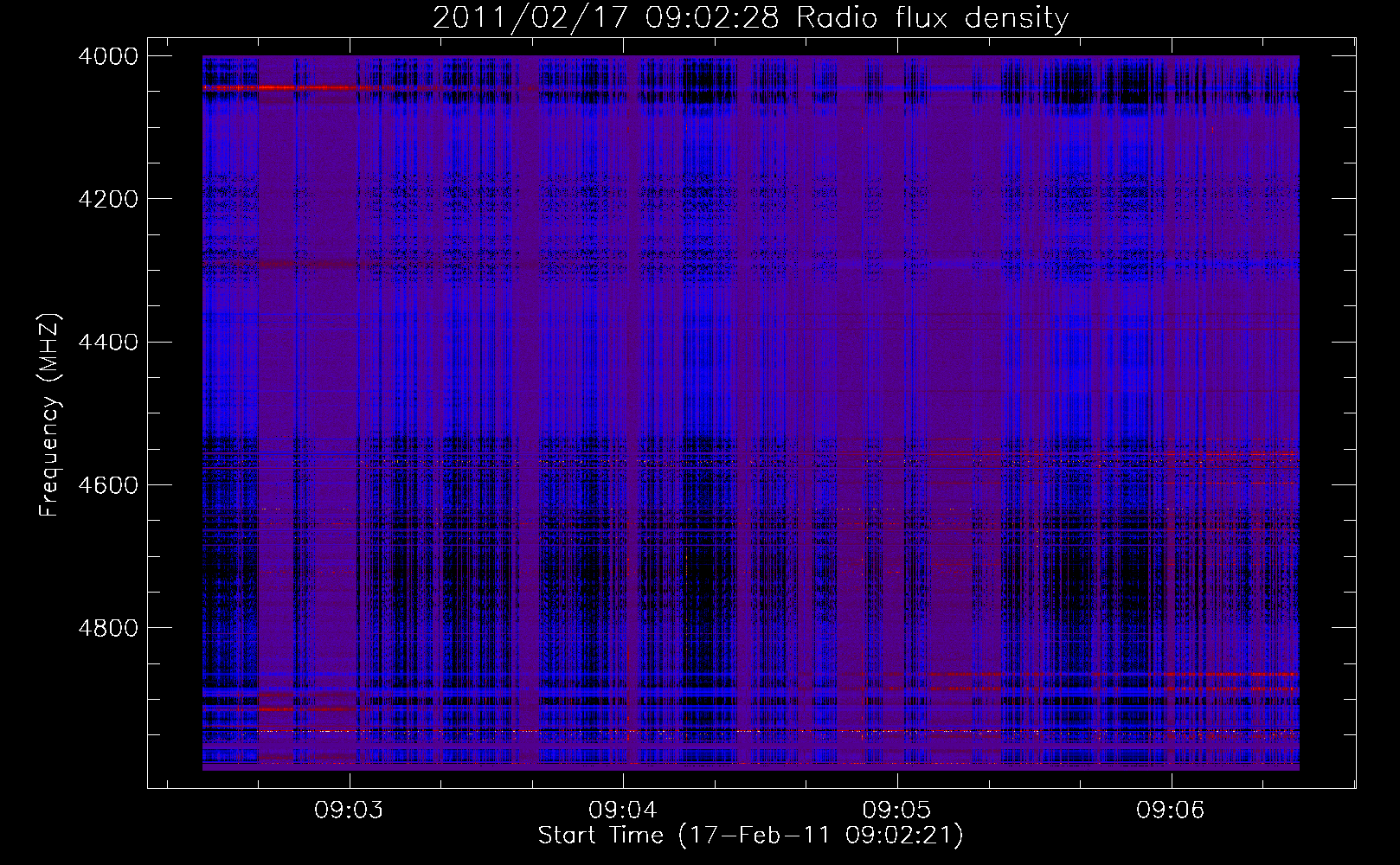Click the 4400 frequency tick label
1400x865 pixels.
pyautogui.click(x=108, y=343)
